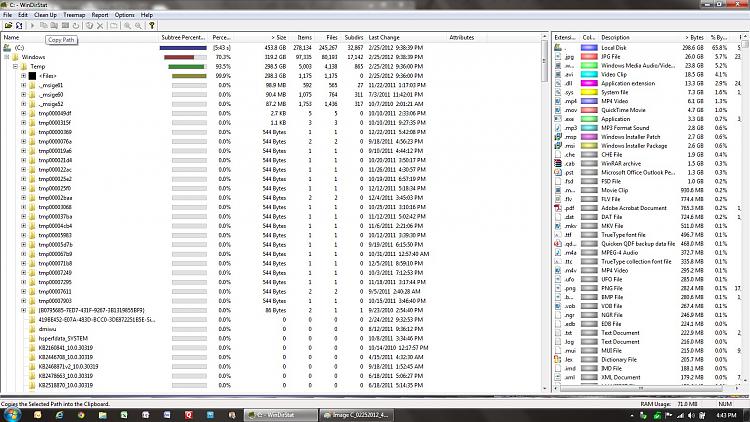Open Chrome from the taskbar
The image size is (750, 422).
(81, 415)
